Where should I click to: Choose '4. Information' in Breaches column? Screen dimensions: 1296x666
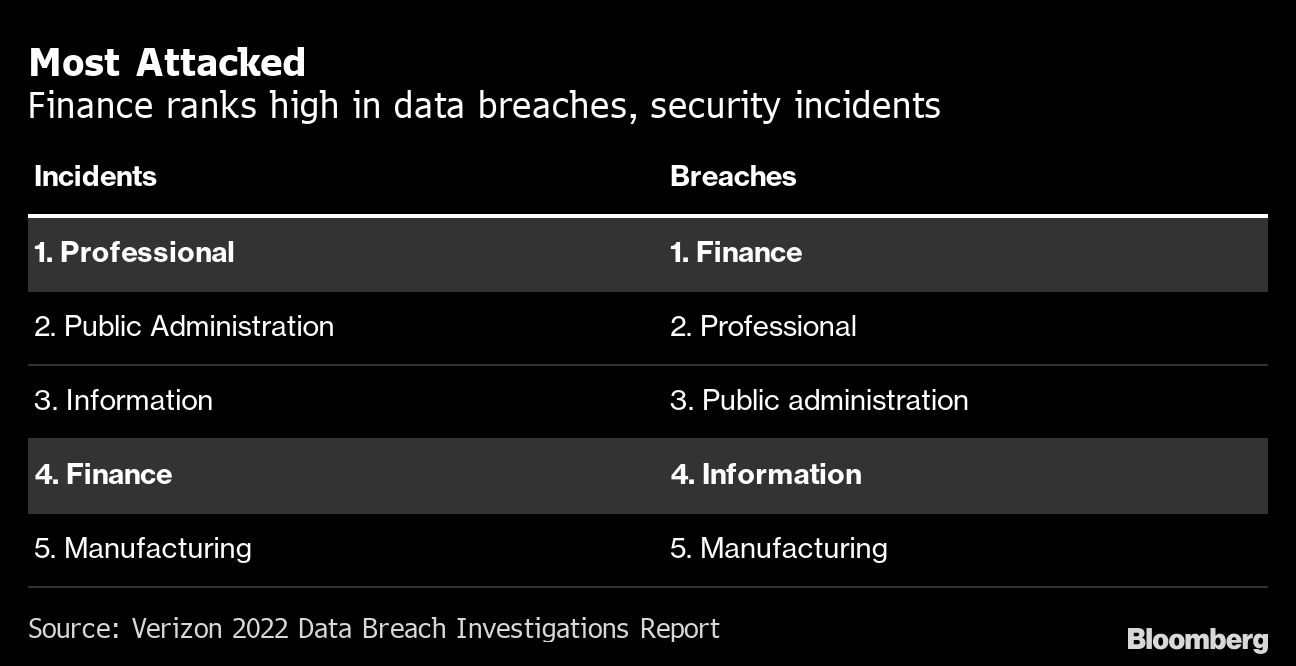(x=765, y=474)
